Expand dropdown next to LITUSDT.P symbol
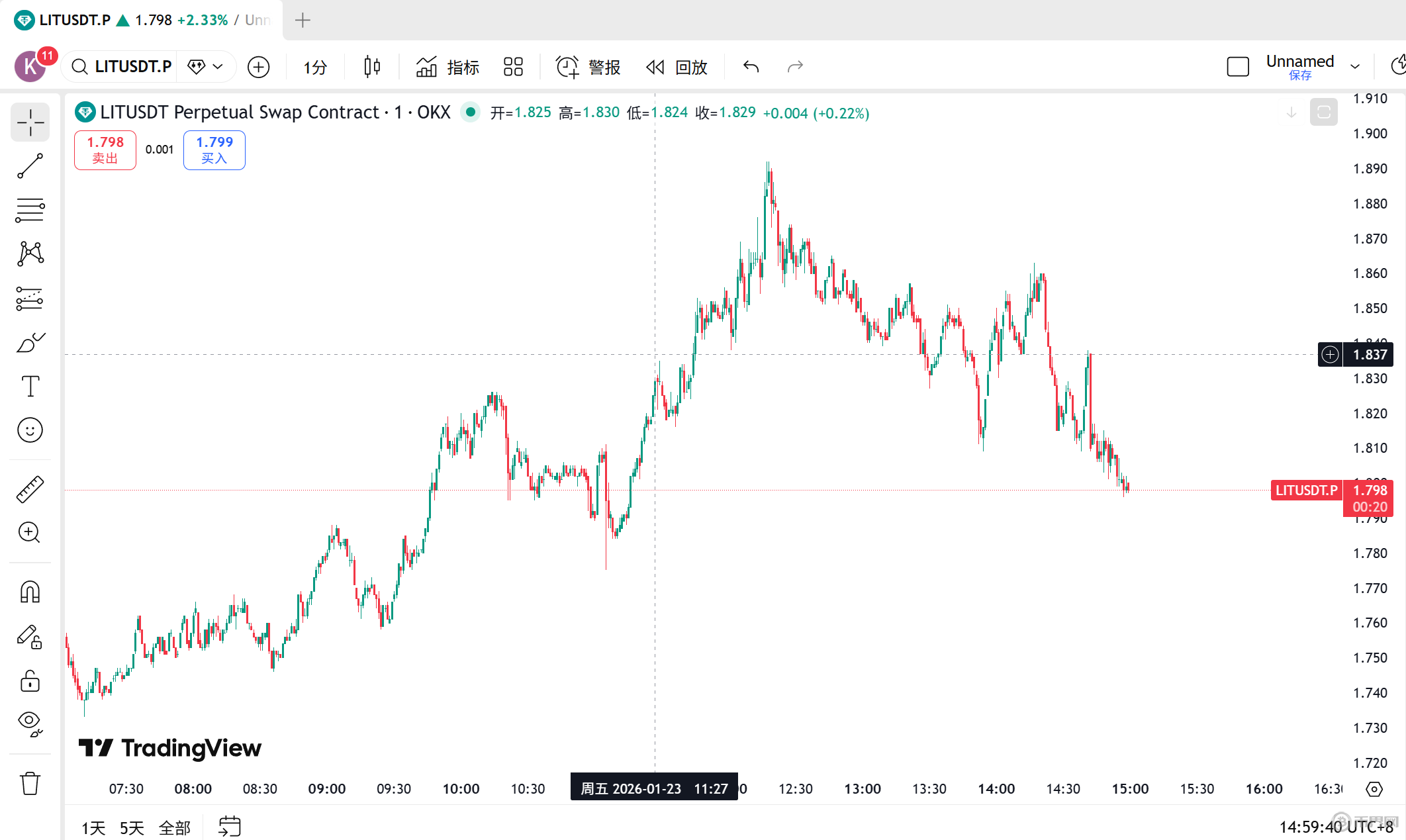Viewport: 1406px width, 840px height. 217,67
